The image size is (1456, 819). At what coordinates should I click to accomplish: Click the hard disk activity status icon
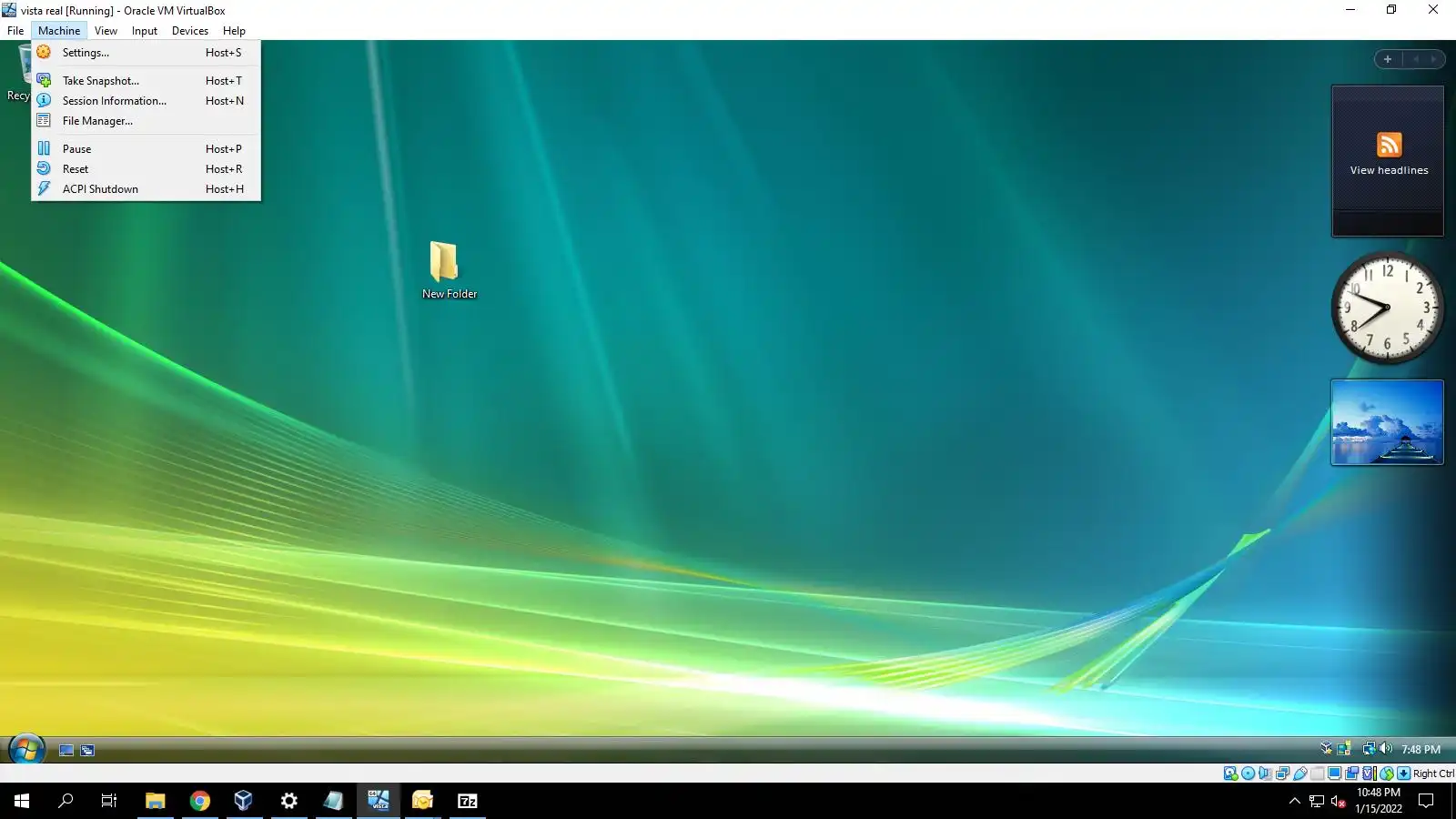coord(1231,773)
